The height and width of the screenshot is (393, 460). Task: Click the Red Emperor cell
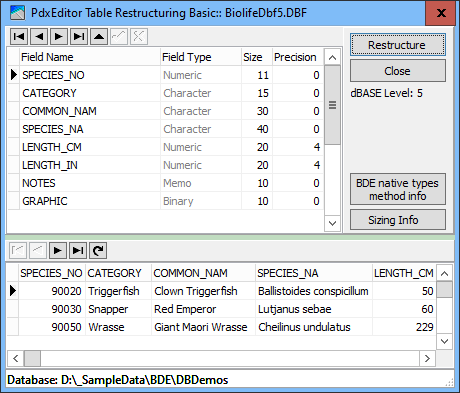tap(203, 309)
